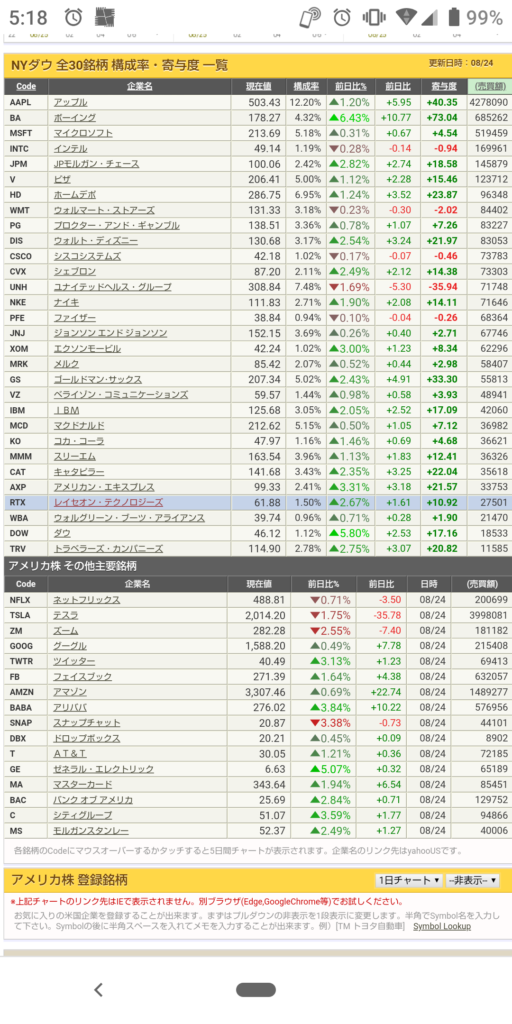This screenshot has height=1024, width=512.
Task: Open the アップル company link
Action: click(x=70, y=102)
